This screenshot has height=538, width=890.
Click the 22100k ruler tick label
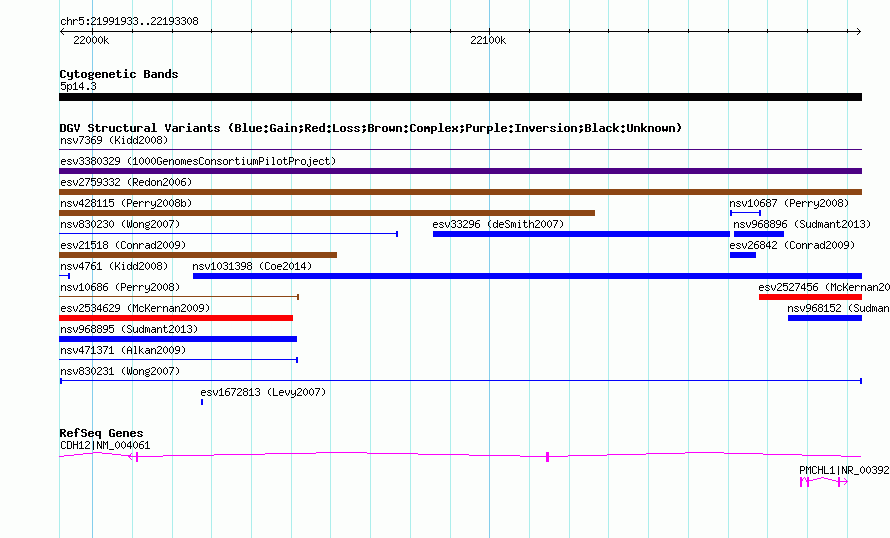488,40
